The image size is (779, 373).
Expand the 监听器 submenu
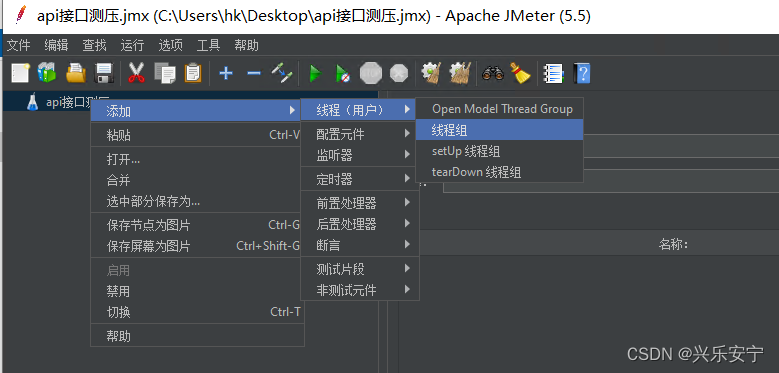pos(359,155)
